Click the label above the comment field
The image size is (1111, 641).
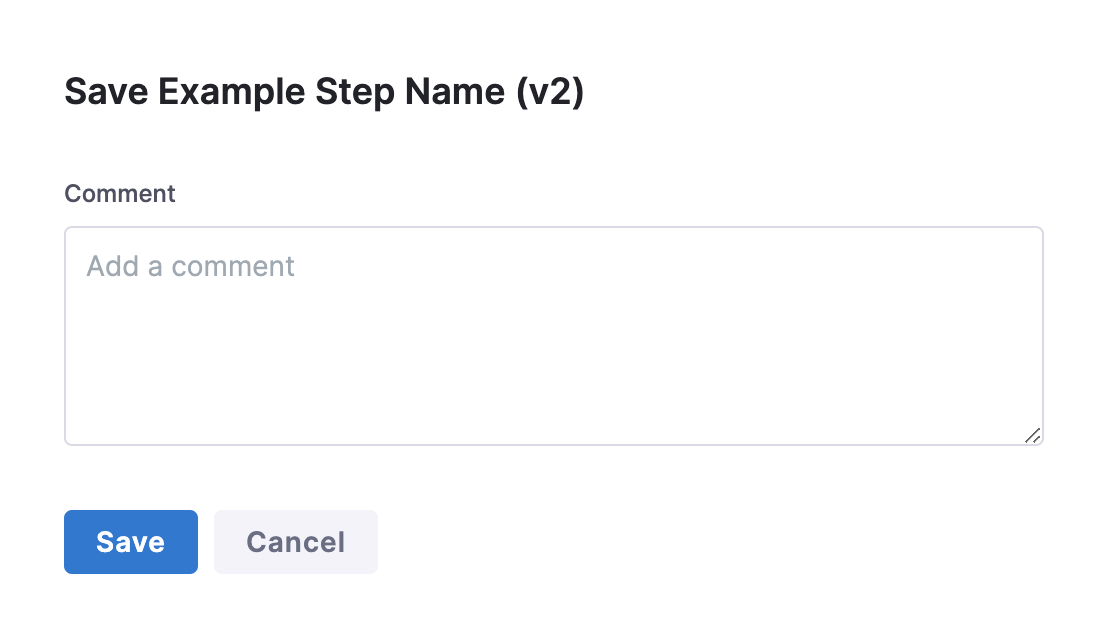click(120, 194)
